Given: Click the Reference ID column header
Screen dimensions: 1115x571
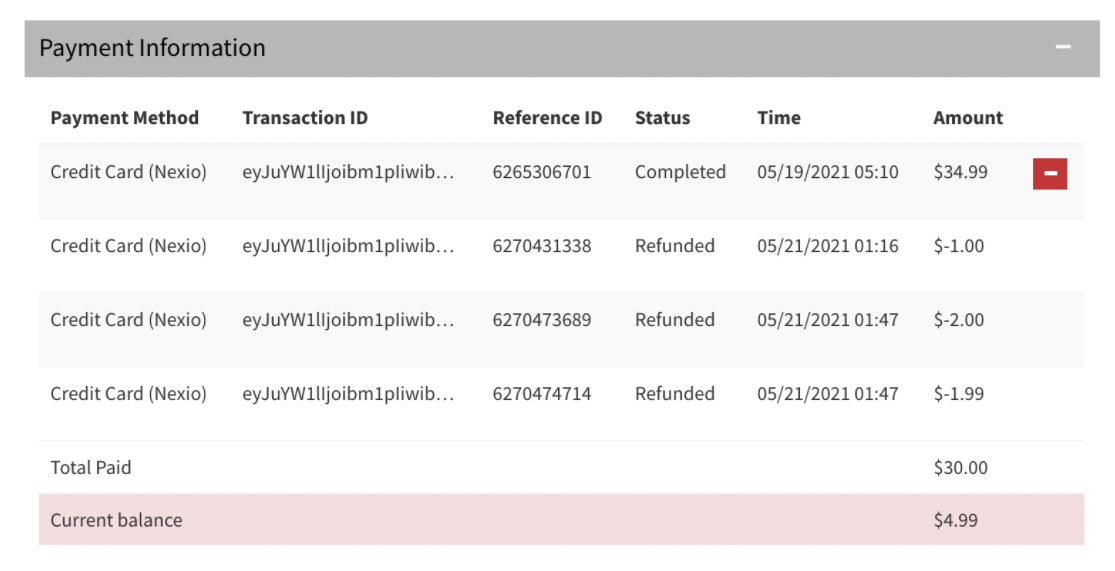Looking at the screenshot, I should coord(548,117).
